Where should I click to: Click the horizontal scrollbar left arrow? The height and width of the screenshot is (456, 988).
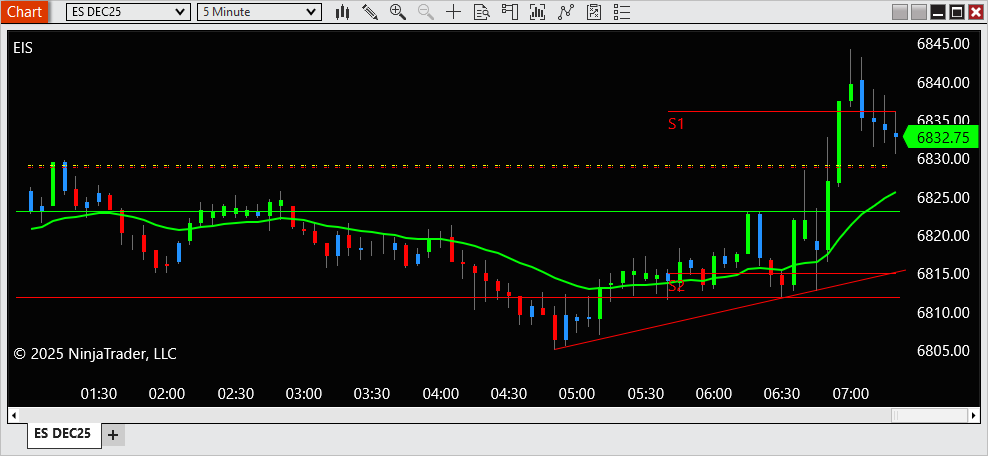tap(14, 415)
